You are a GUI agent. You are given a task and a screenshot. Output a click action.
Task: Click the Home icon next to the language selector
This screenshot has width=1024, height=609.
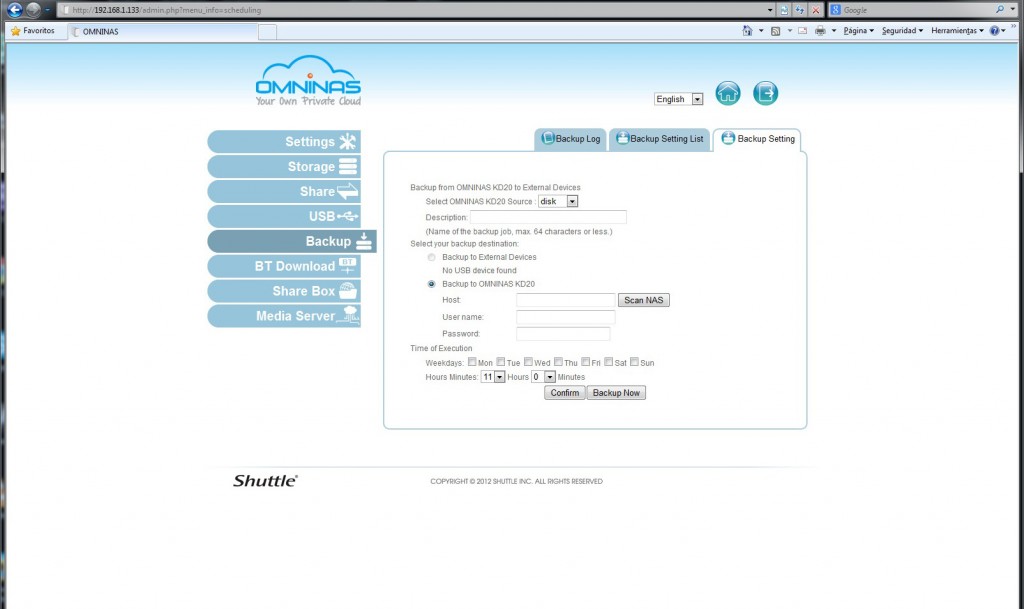[728, 93]
